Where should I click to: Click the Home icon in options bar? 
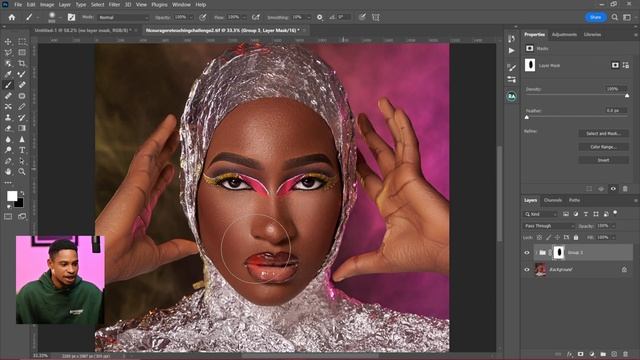[x=12, y=17]
